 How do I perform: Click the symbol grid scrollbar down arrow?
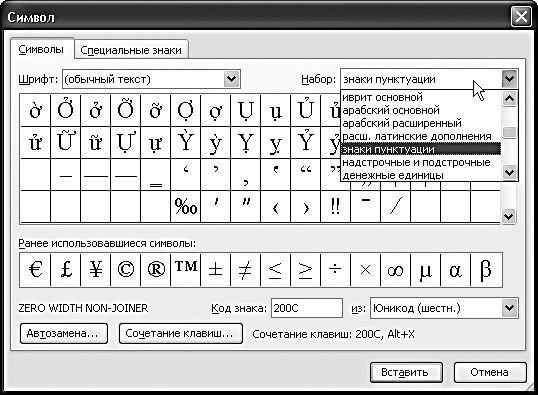click(x=508, y=217)
